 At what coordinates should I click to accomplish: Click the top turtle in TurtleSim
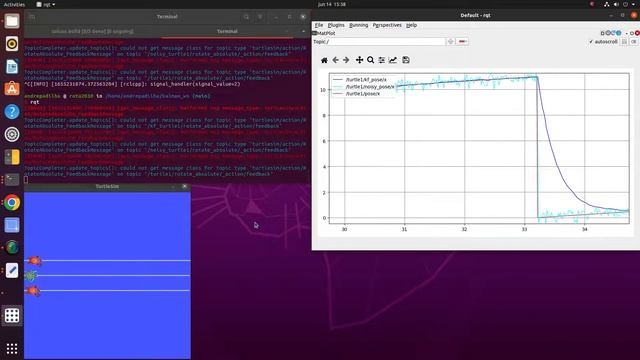point(35,260)
